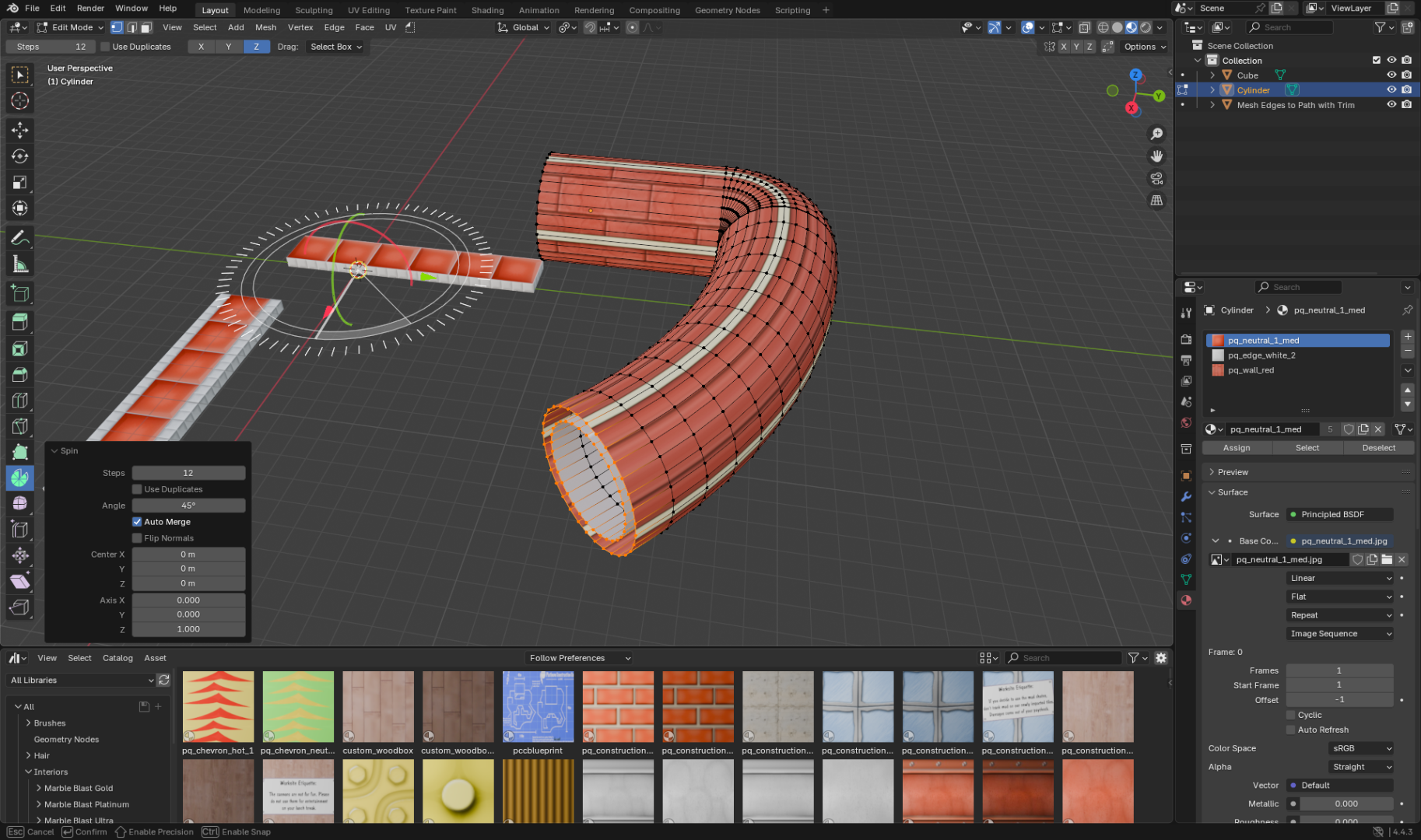
Task: Click the Deselect material button
Action: click(x=1378, y=448)
